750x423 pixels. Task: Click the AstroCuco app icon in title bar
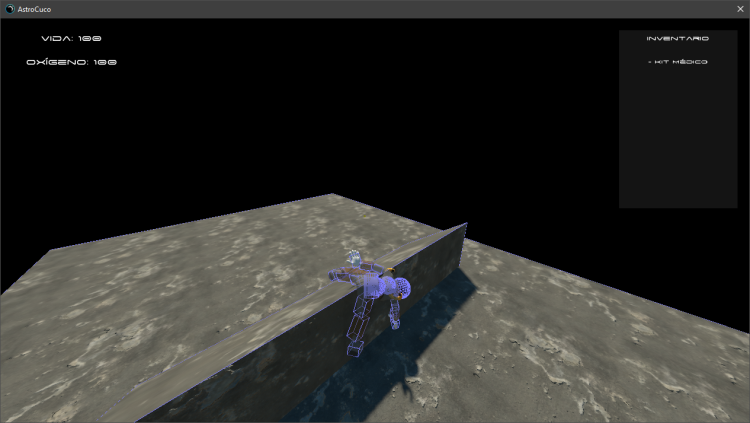pyautogui.click(x=10, y=8)
